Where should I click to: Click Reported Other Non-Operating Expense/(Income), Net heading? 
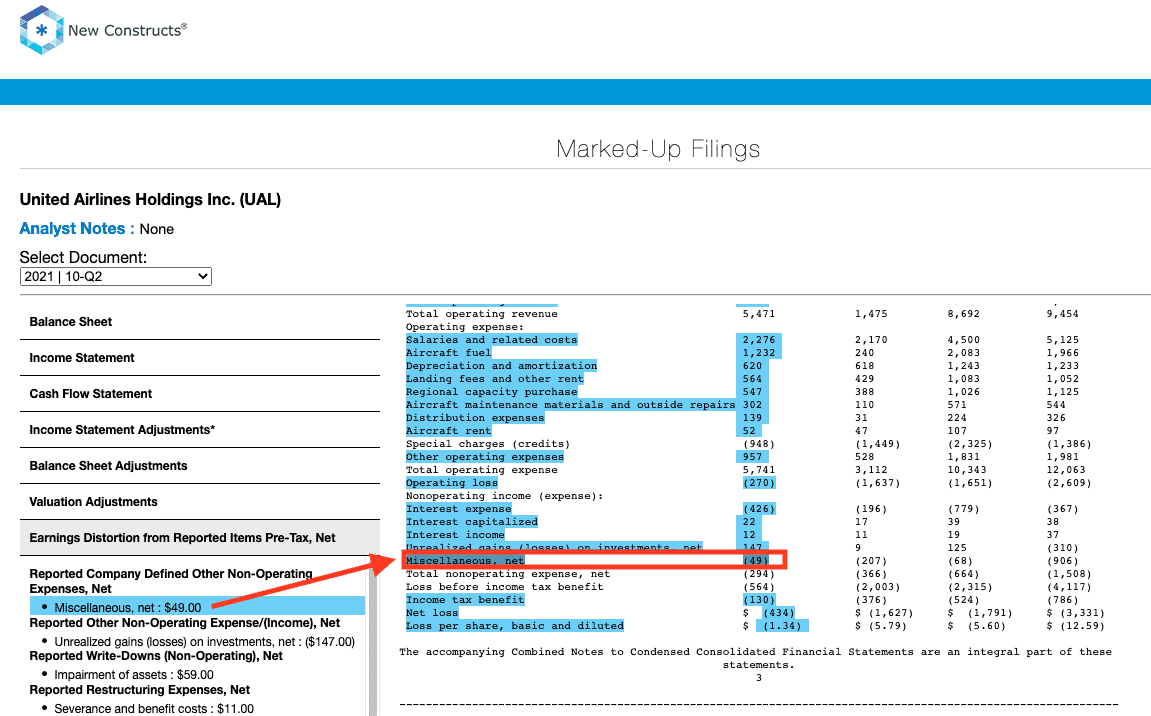click(185, 623)
